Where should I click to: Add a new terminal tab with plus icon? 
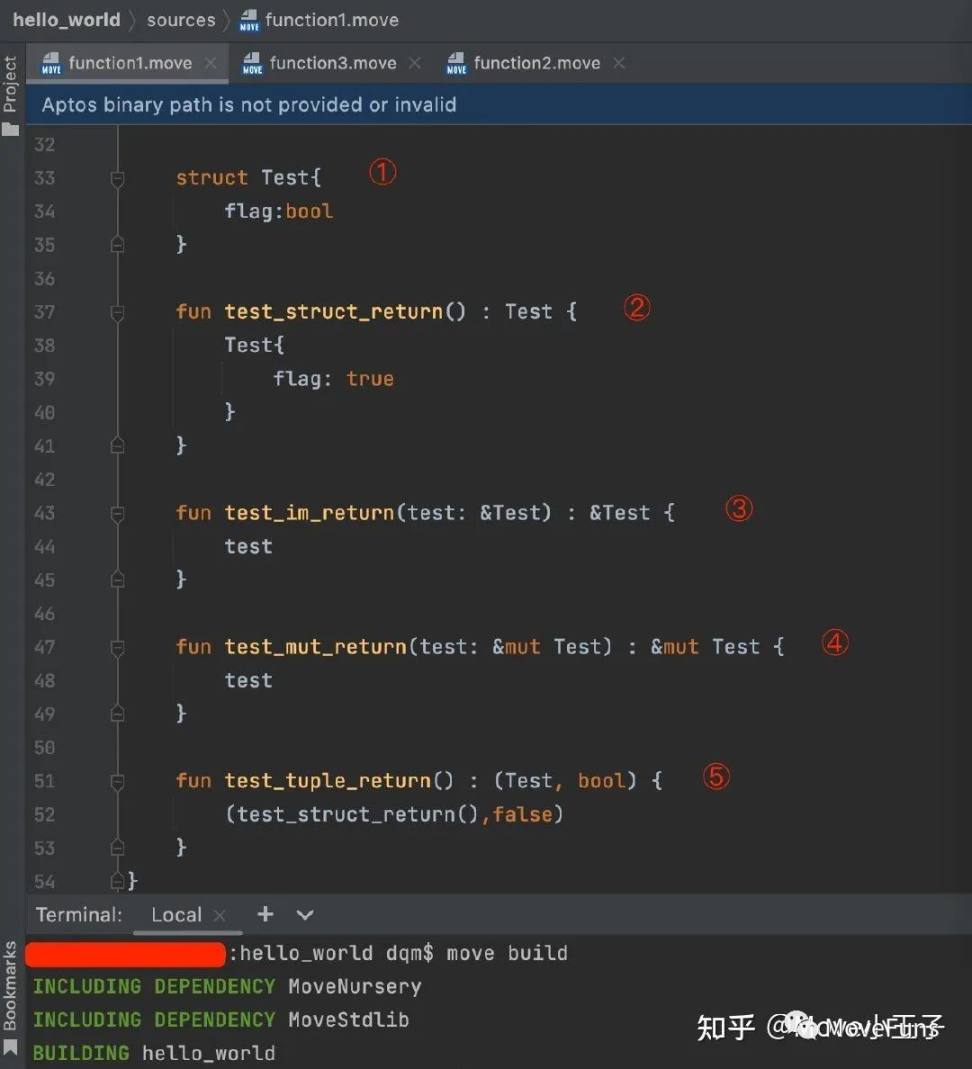pyautogui.click(x=265, y=914)
